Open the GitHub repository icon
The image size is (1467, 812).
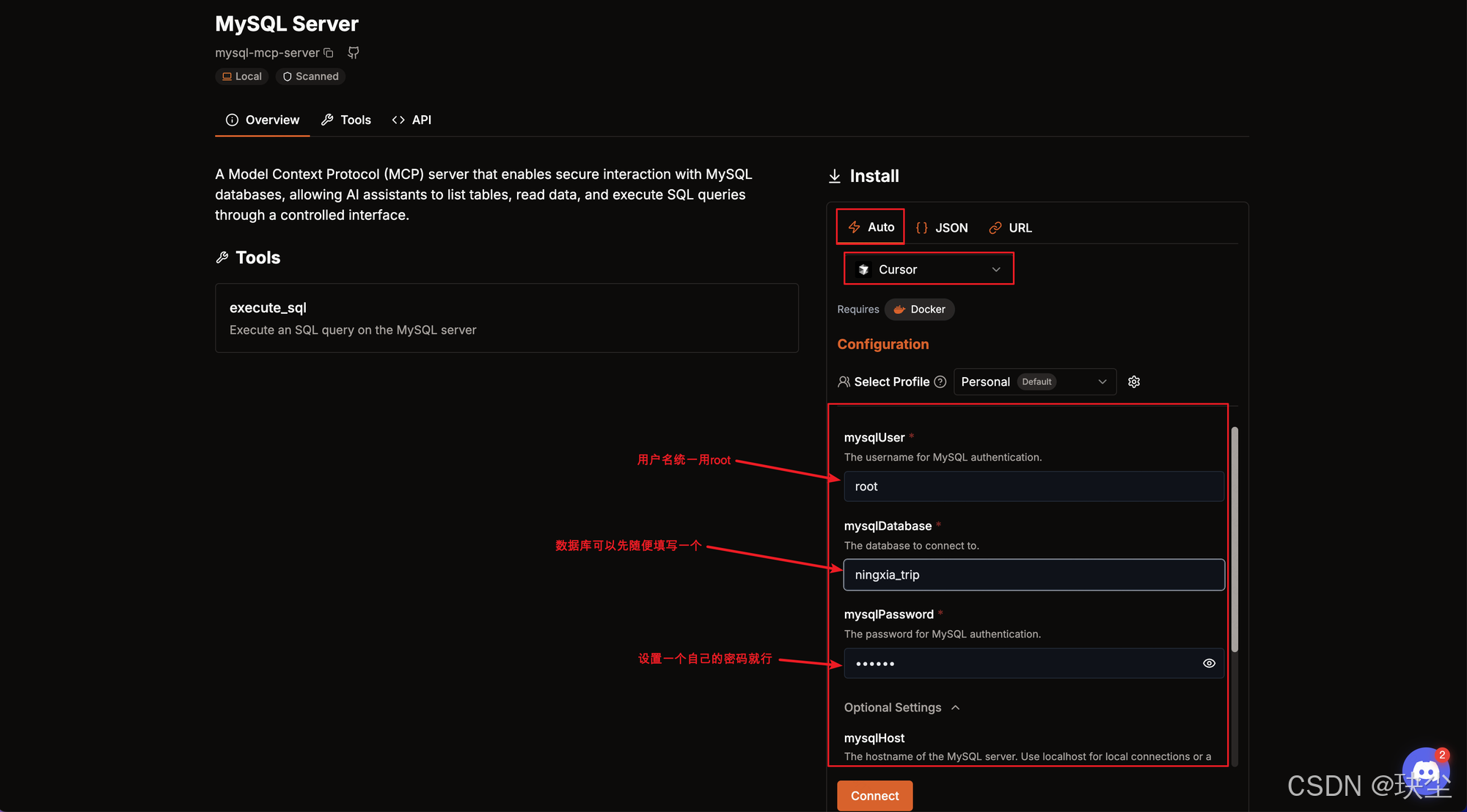point(354,53)
